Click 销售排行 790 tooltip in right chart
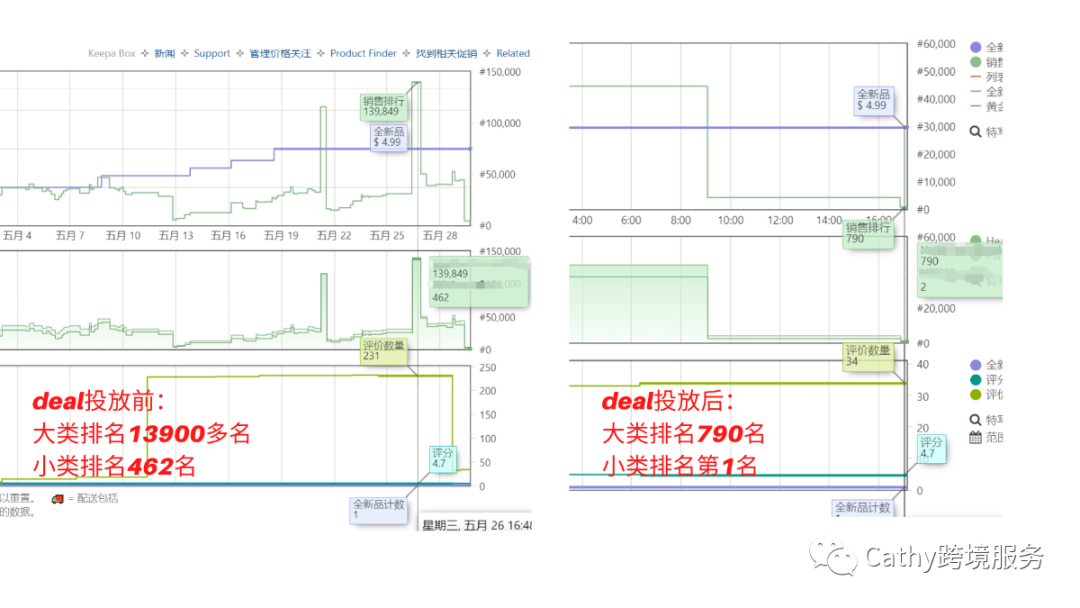1080x608 pixels. [868, 233]
